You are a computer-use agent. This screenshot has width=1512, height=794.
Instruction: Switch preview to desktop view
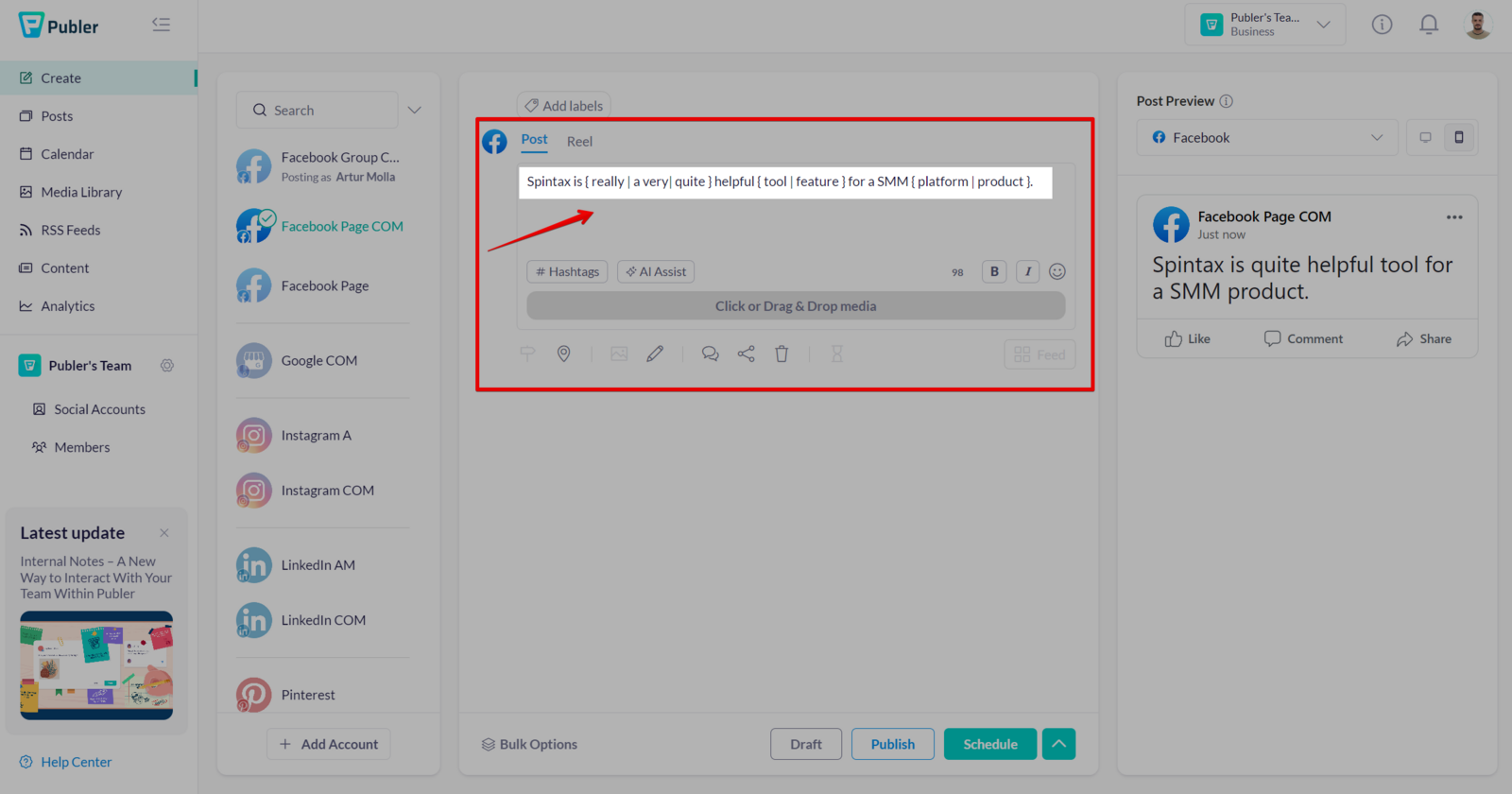1425,137
